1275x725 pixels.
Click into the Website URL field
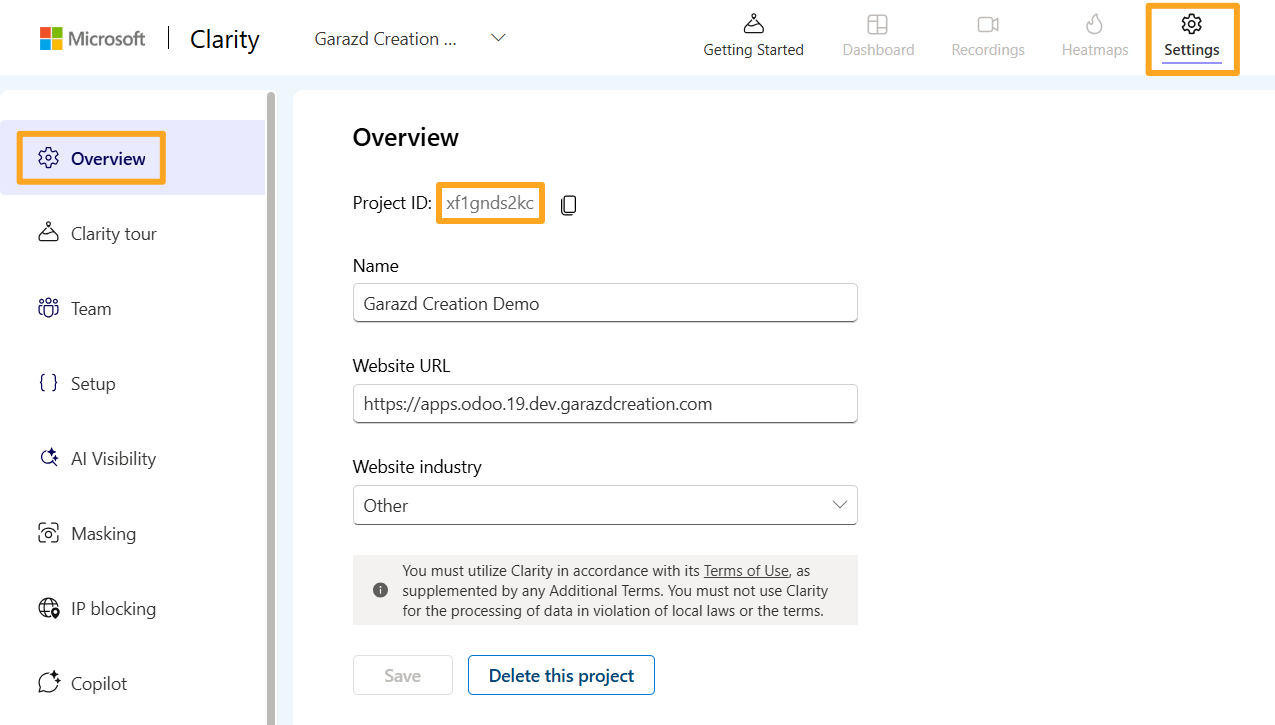coord(605,404)
